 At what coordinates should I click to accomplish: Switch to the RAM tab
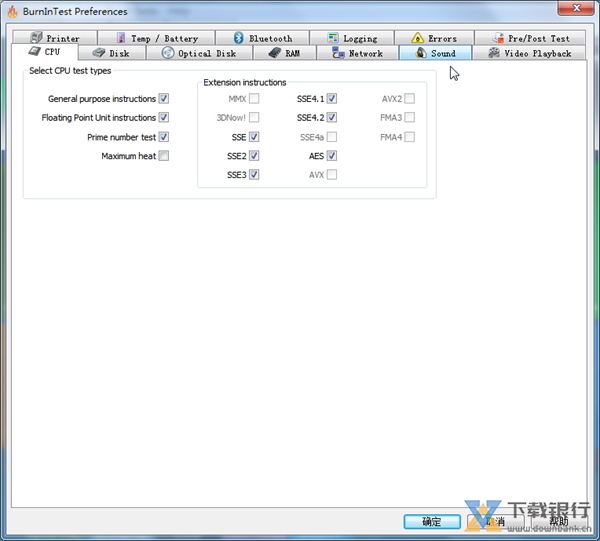tap(285, 53)
